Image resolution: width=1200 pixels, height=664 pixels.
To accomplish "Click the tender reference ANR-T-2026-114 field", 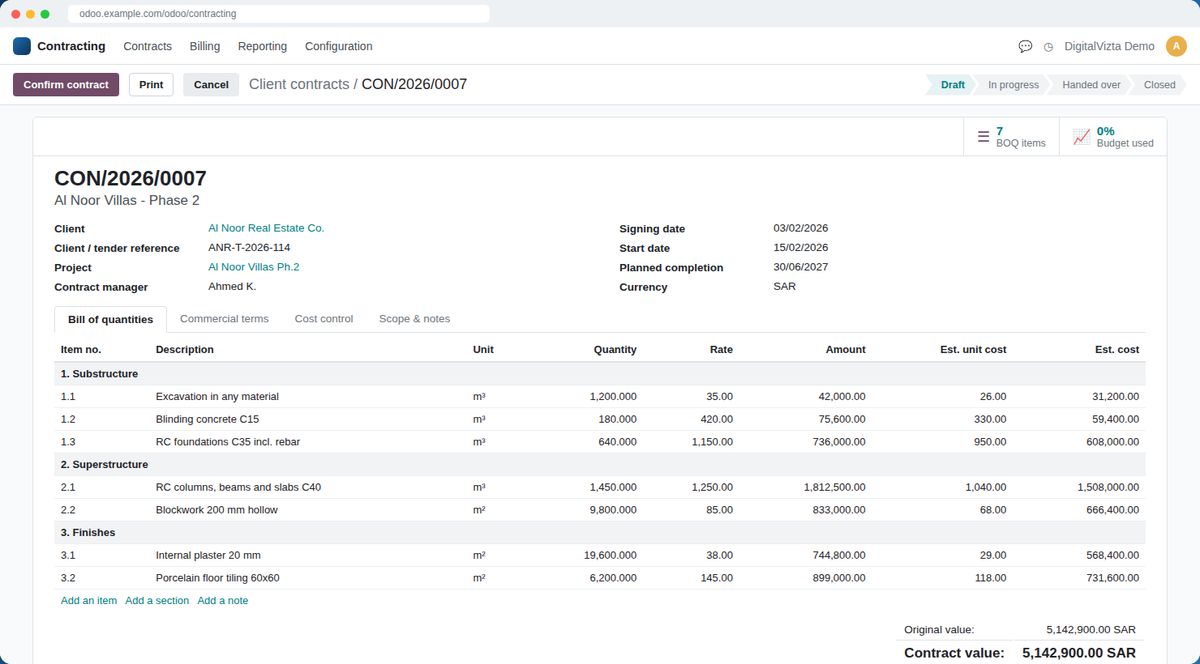I will click(x=249, y=248).
